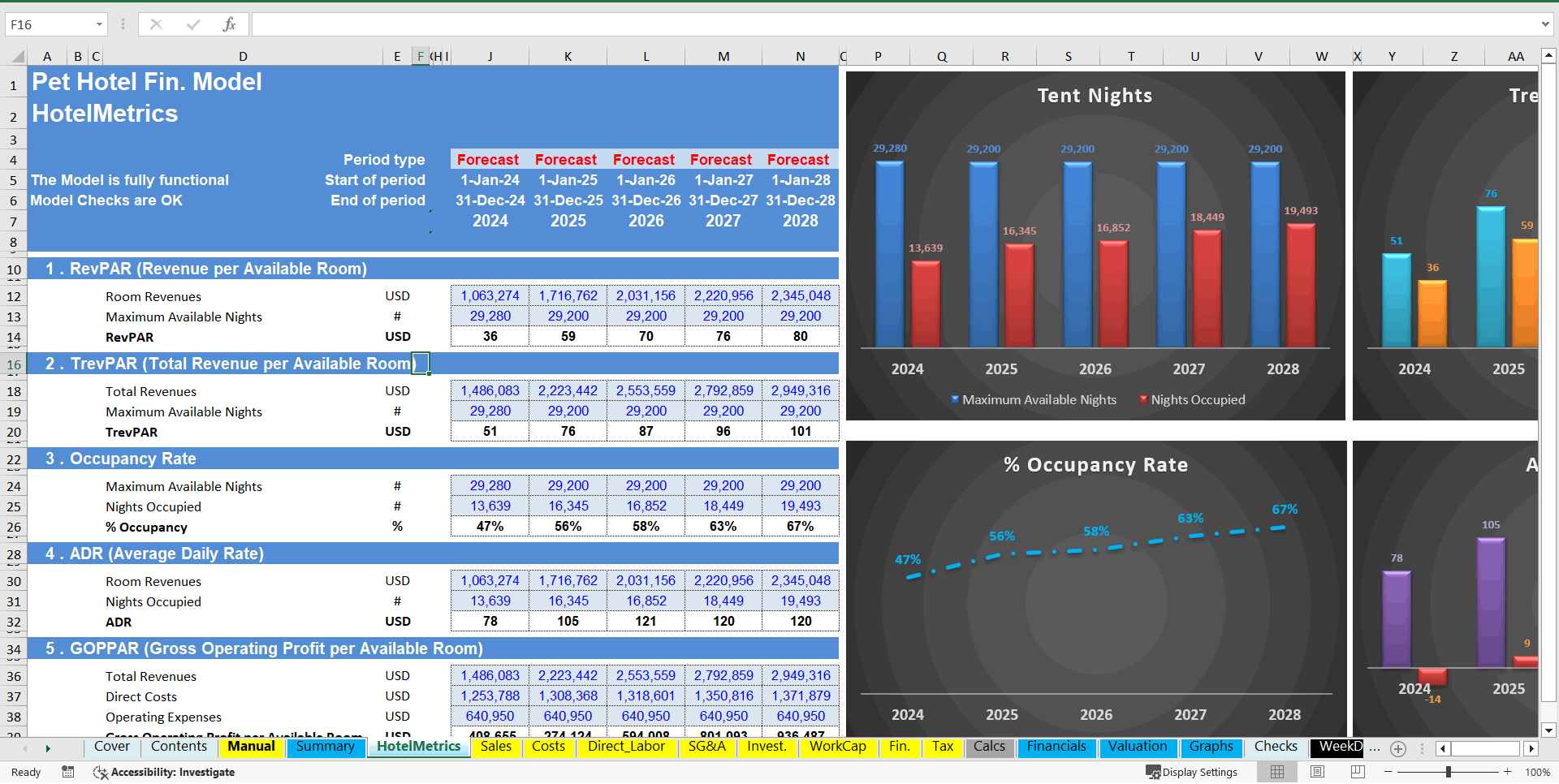
Task: Open the Cover sheet tab
Action: coord(112,747)
